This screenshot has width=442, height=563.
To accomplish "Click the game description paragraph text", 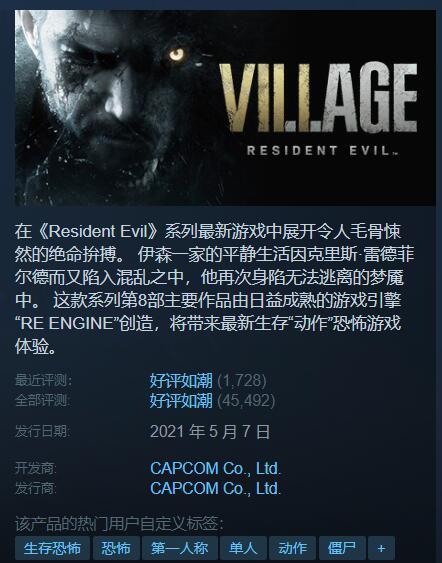I will click(x=214, y=289).
